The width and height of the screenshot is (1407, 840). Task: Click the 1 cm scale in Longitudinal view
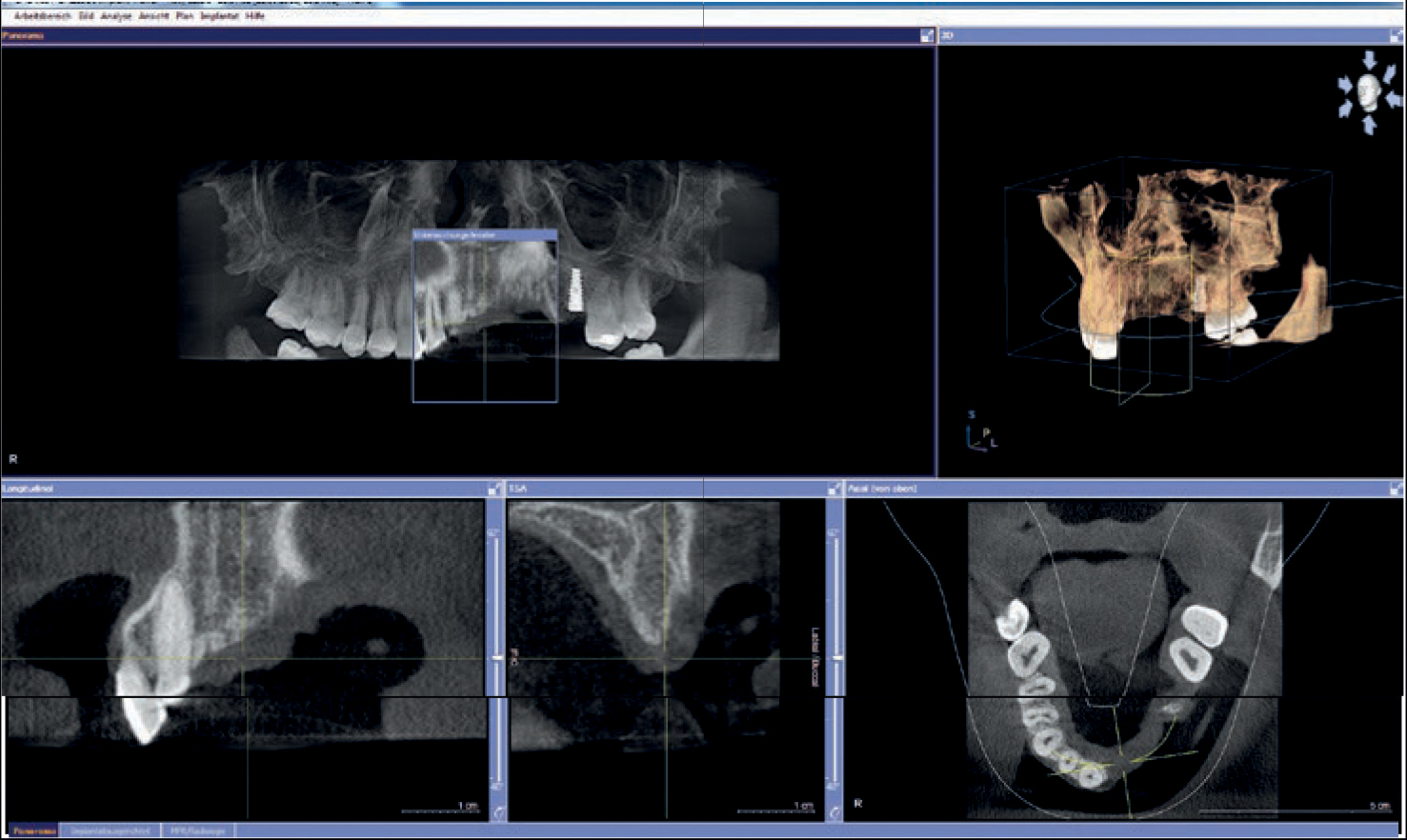coord(440,808)
